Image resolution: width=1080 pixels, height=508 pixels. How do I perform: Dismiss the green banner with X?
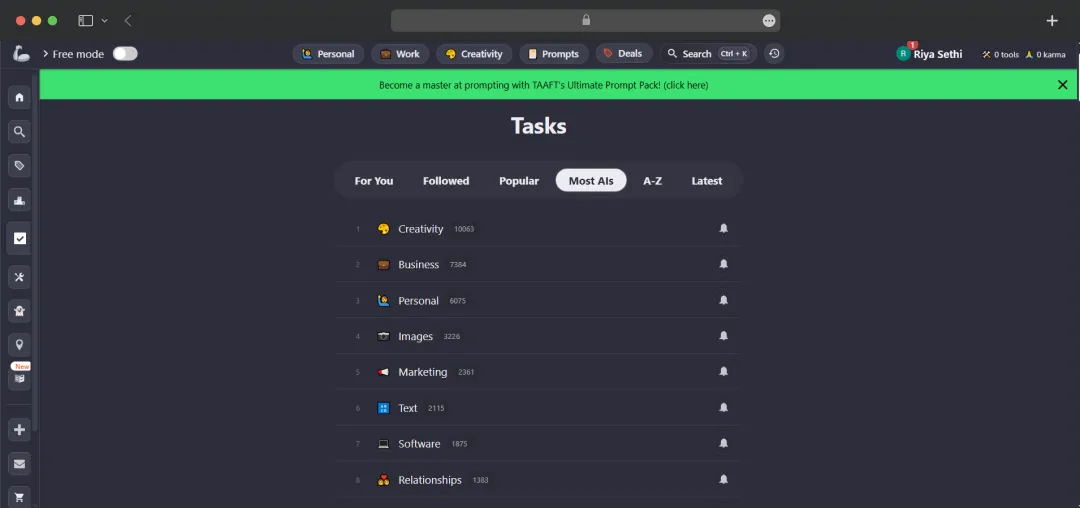(x=1063, y=85)
